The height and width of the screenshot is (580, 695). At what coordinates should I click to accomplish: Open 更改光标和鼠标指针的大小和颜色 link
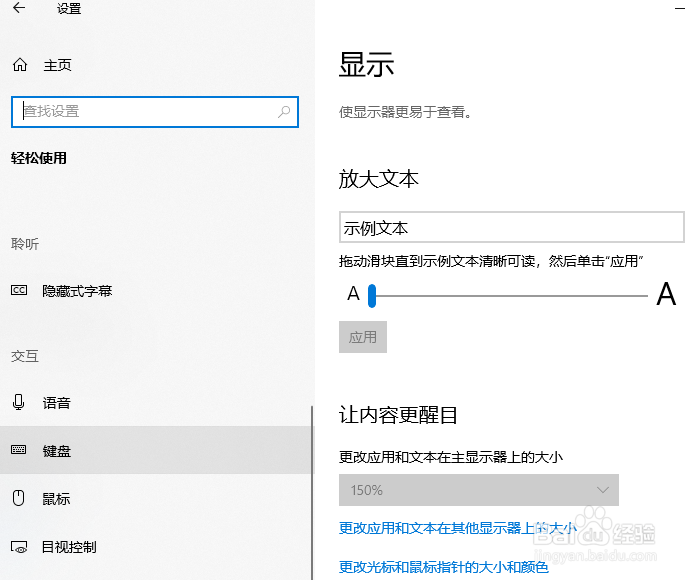coord(444,567)
